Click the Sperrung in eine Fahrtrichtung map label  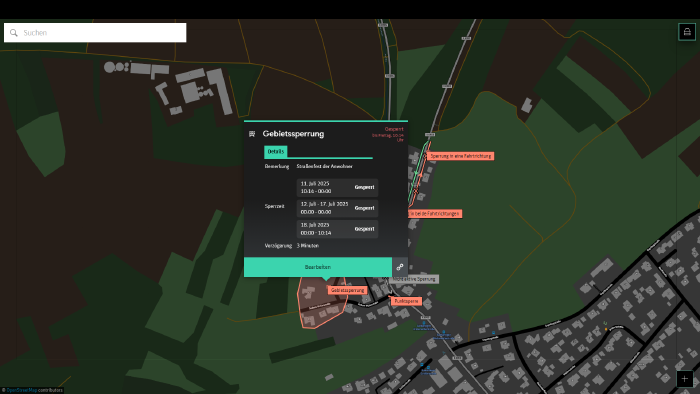point(460,156)
